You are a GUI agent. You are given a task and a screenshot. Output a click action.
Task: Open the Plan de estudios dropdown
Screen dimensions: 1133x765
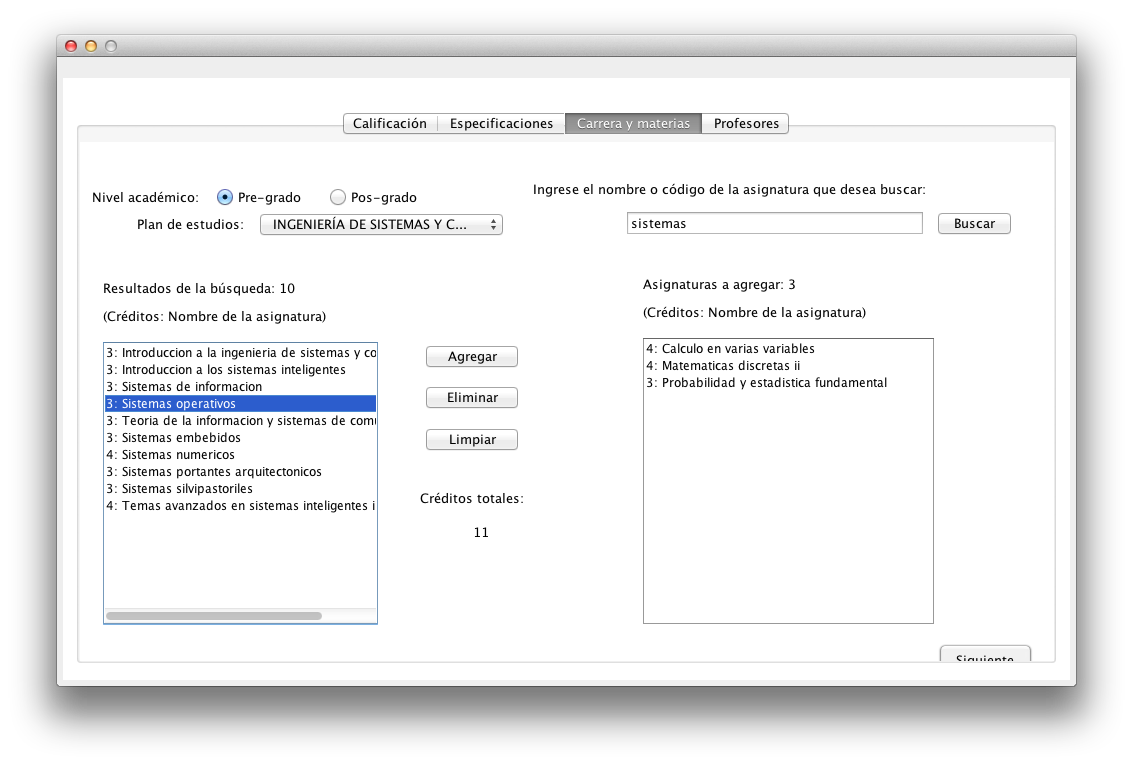tap(382, 225)
